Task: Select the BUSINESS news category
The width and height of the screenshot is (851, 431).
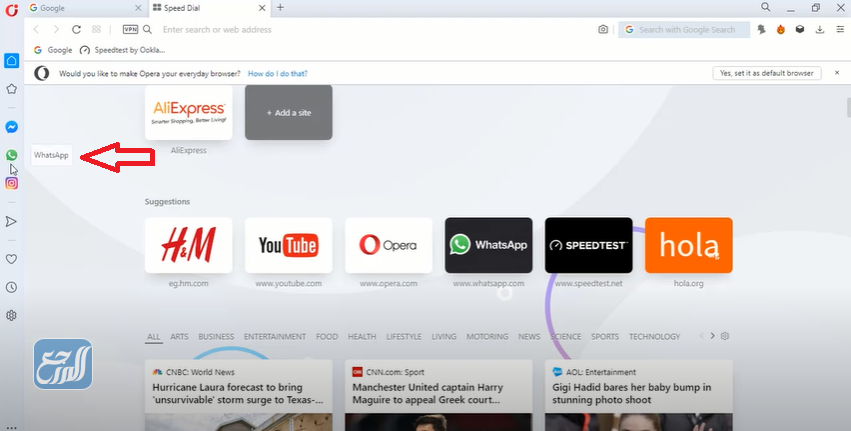Action: pyautogui.click(x=216, y=337)
